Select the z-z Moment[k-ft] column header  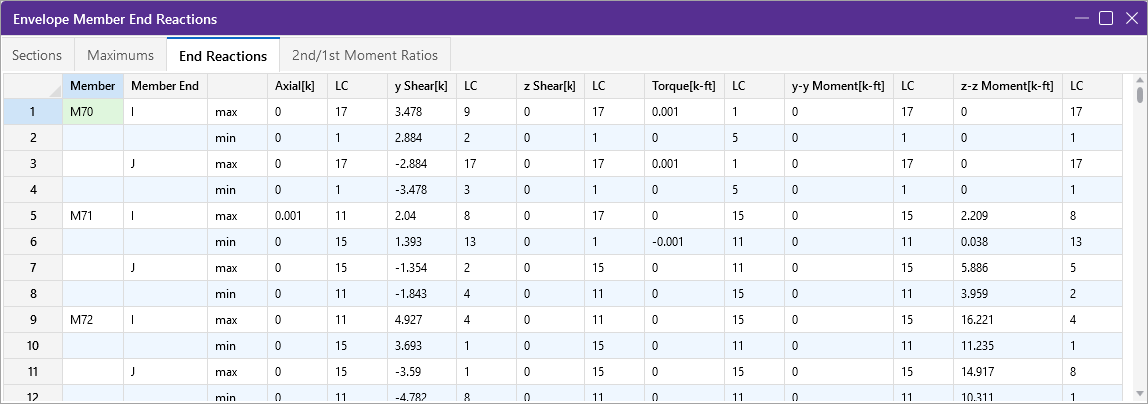[x=1008, y=86]
